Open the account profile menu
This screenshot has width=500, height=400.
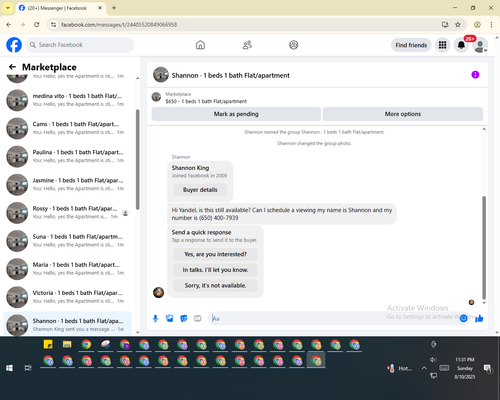[480, 45]
